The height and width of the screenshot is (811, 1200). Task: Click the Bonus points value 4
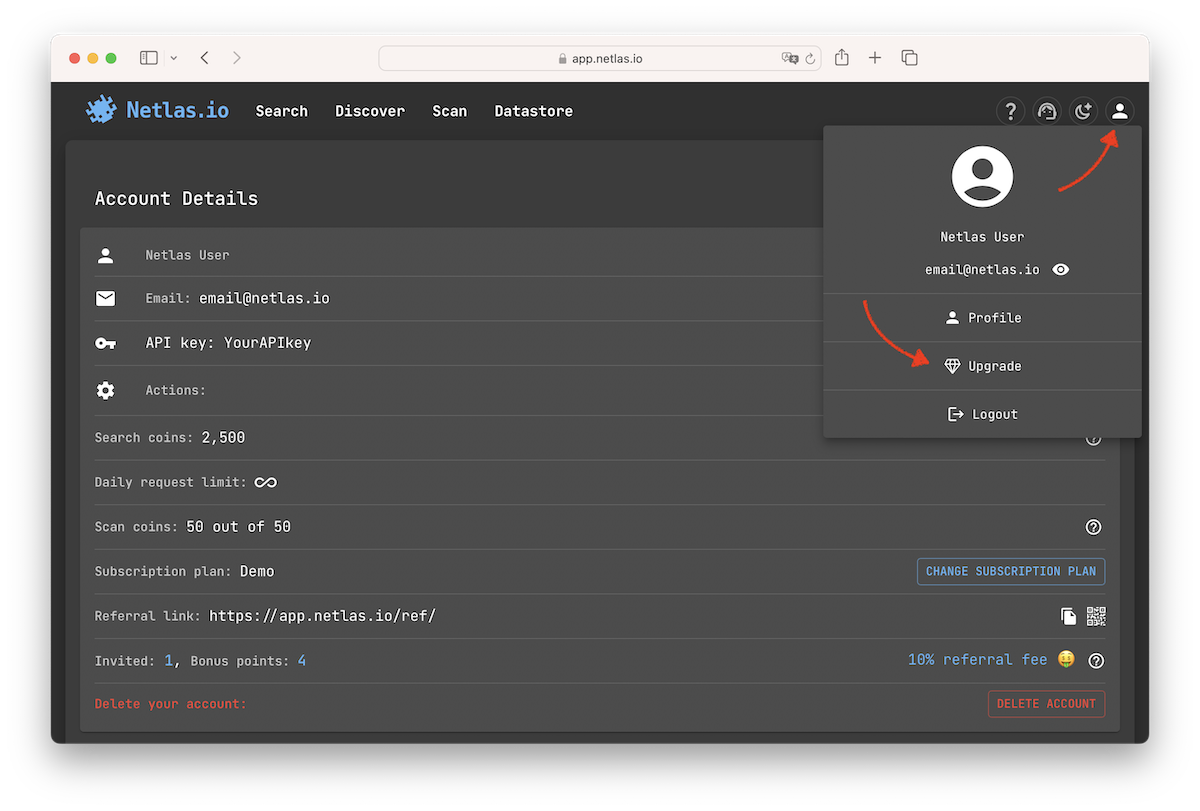302,661
